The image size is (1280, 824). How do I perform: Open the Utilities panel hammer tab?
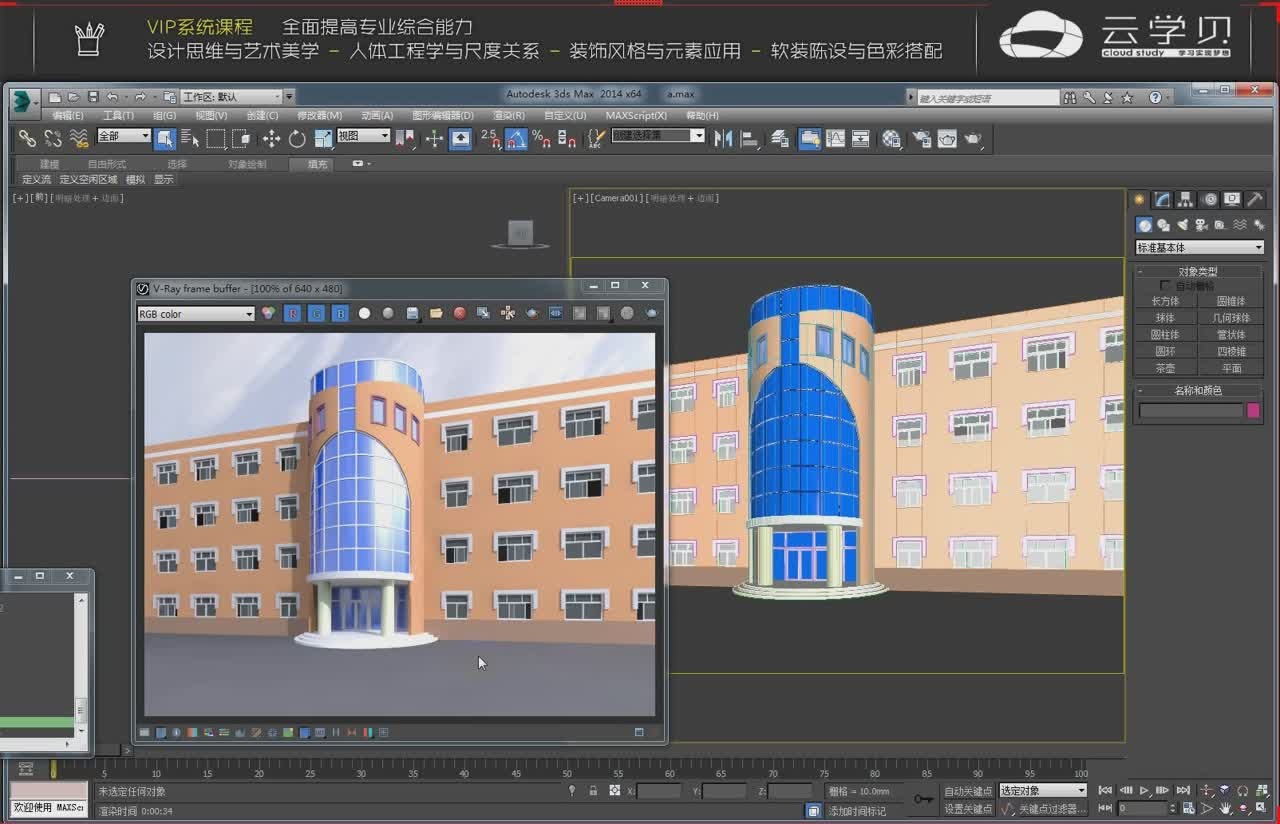coord(1256,200)
